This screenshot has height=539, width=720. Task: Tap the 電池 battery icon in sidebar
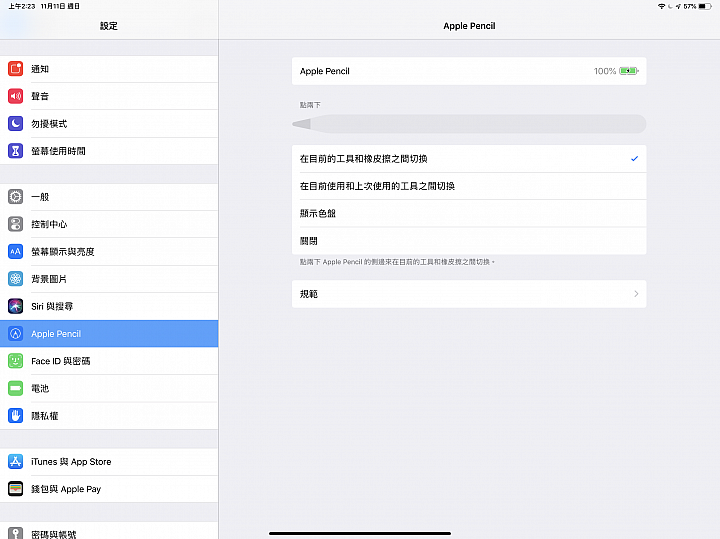(16, 388)
